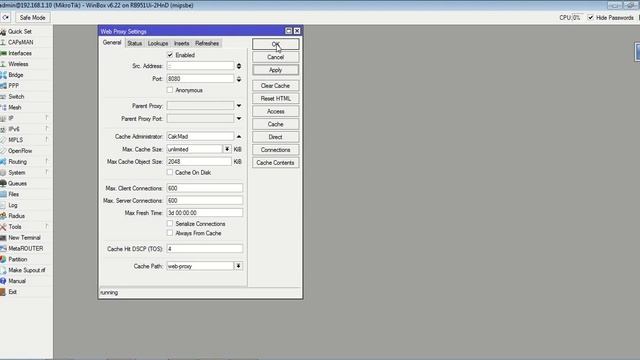This screenshot has height=360, width=640.
Task: Open Radius menu
Action: [x=16, y=216]
